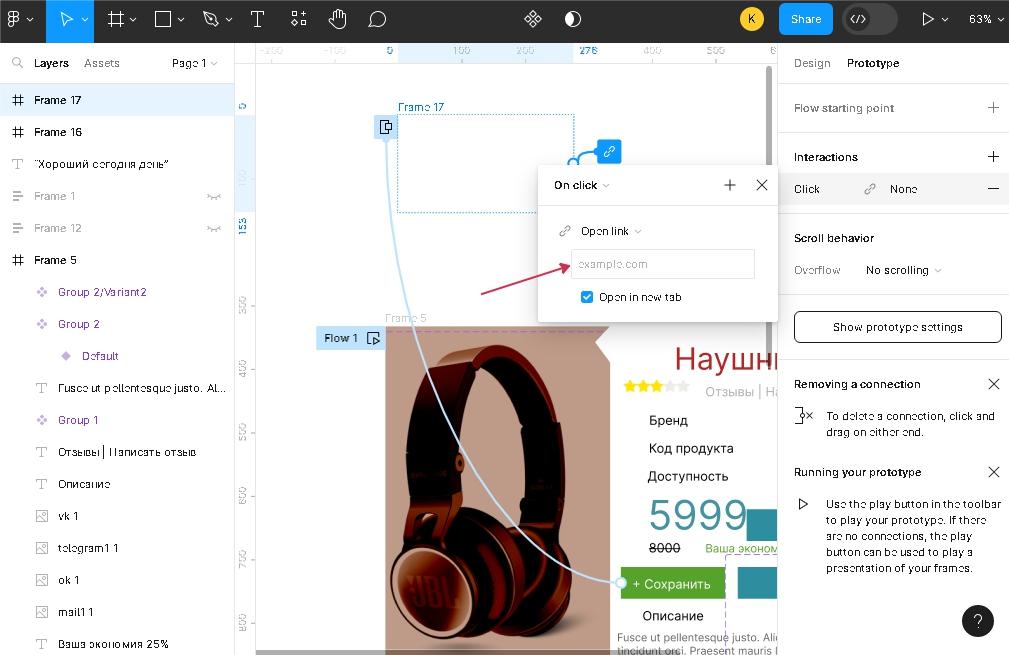Switch to the Design tab
The height and width of the screenshot is (655, 1009).
click(x=812, y=63)
